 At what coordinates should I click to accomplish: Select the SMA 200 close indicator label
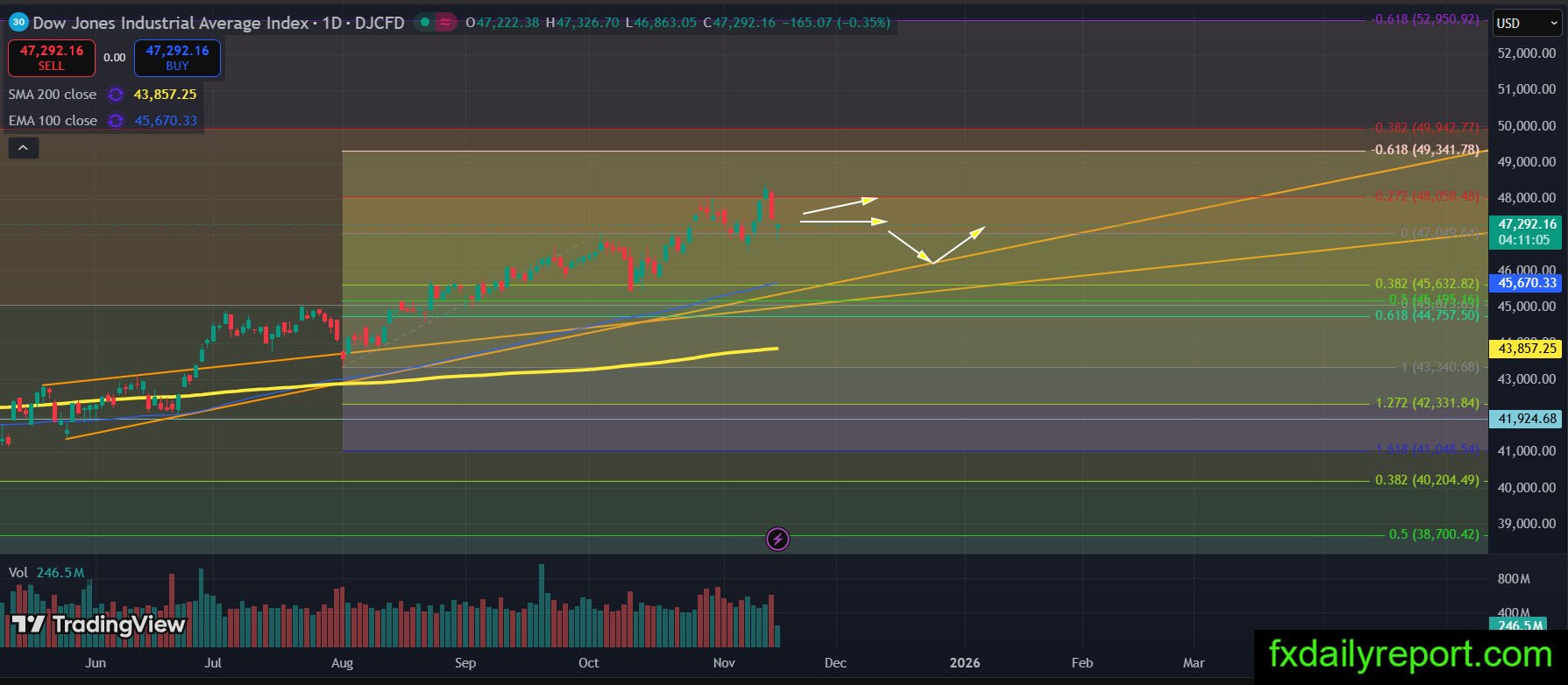[53, 95]
